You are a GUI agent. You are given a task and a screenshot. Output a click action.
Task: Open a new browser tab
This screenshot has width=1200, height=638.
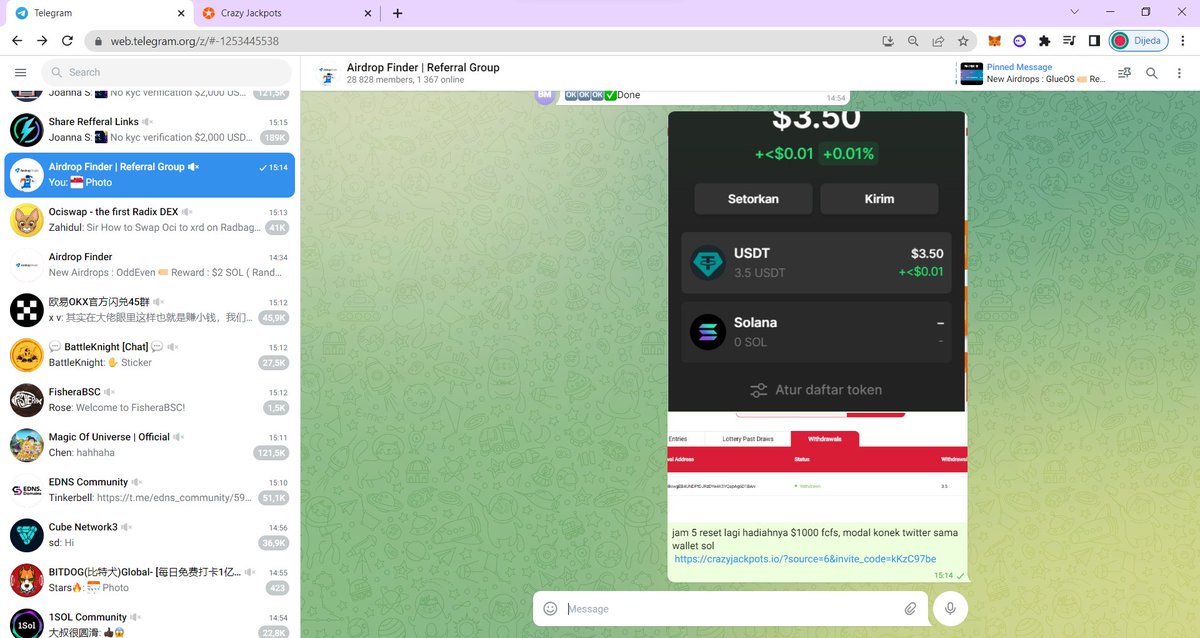[x=397, y=13]
